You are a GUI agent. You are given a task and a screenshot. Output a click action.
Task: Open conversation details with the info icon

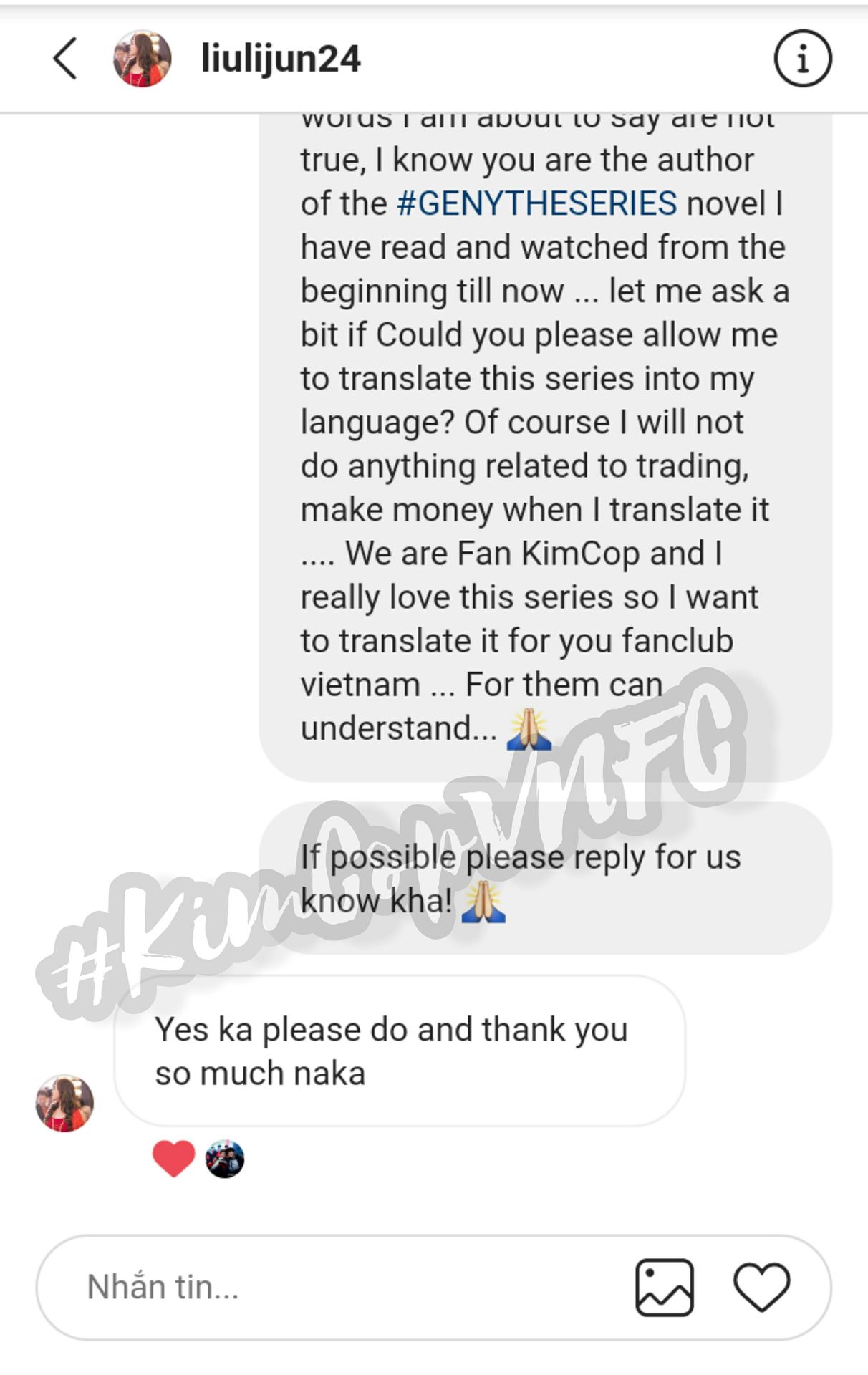(x=802, y=58)
